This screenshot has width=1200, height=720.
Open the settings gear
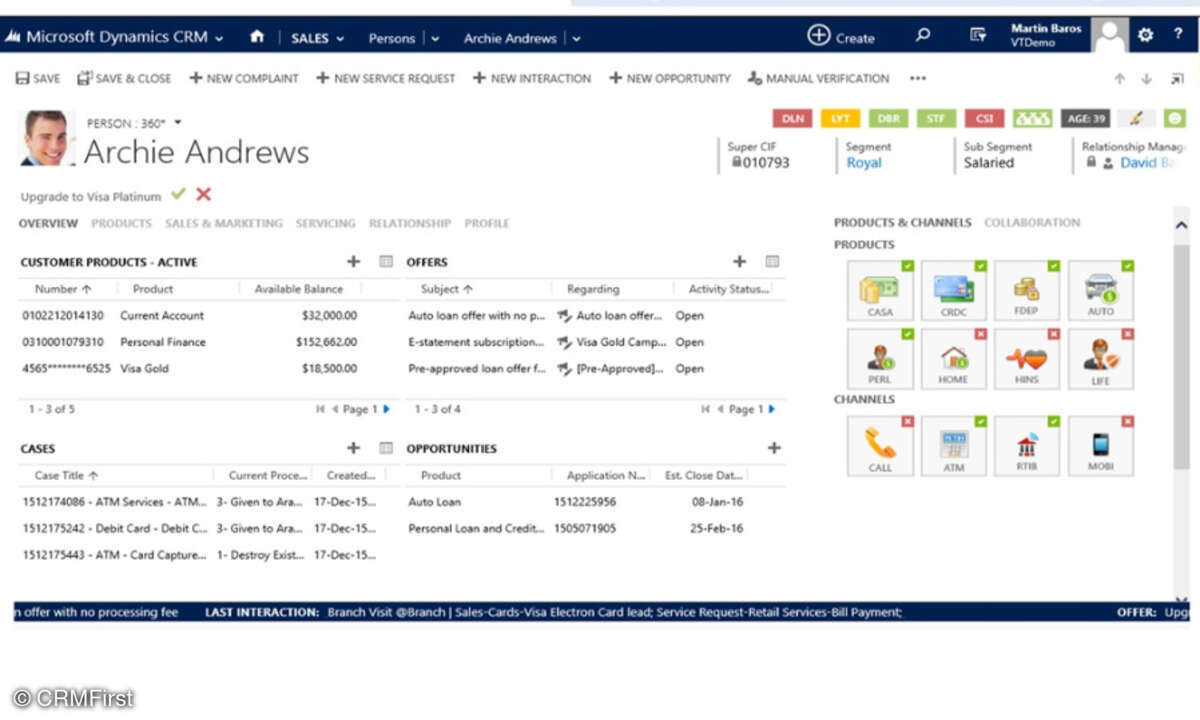click(x=1145, y=36)
